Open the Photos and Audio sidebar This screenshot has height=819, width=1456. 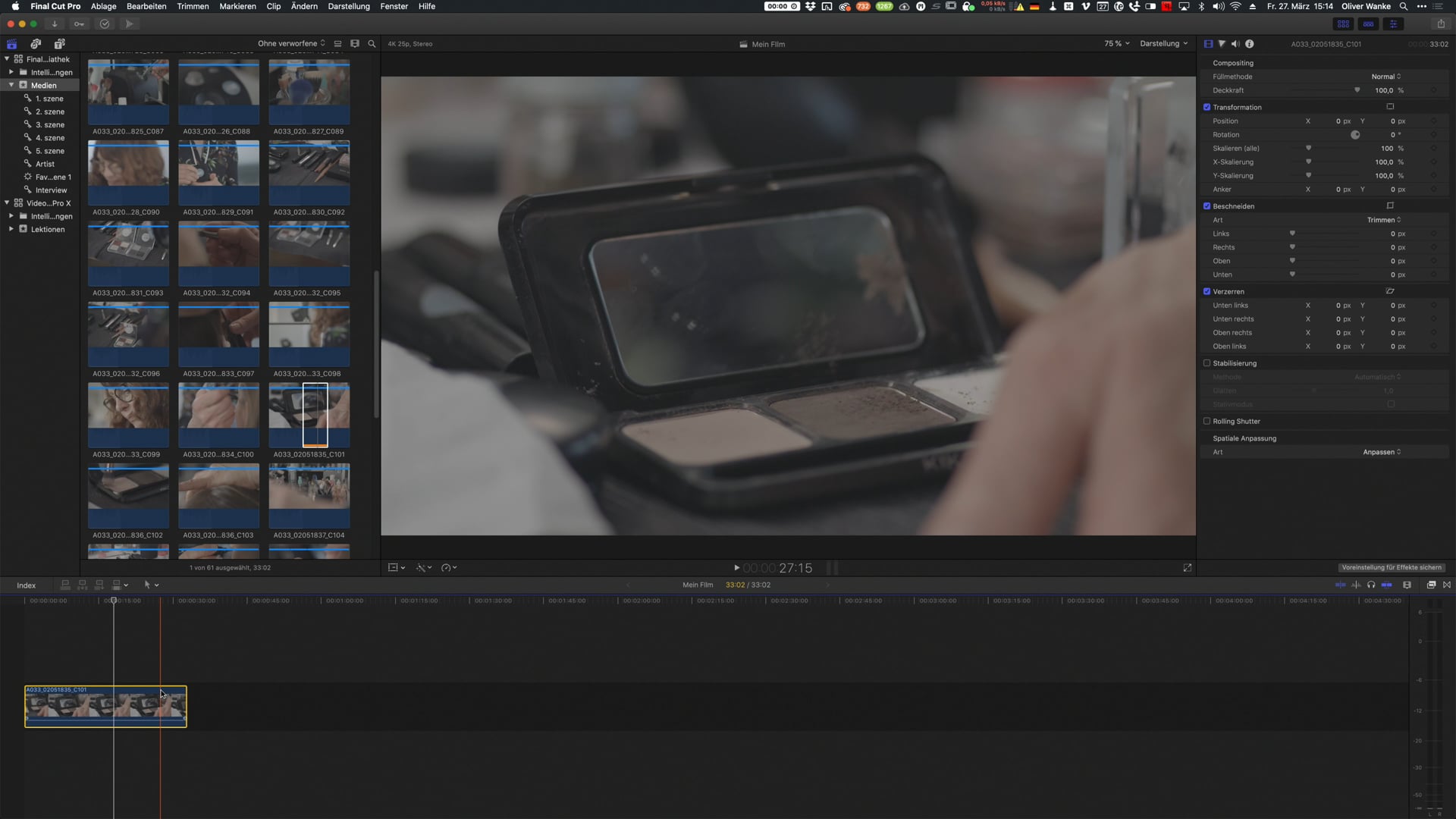coord(36,44)
